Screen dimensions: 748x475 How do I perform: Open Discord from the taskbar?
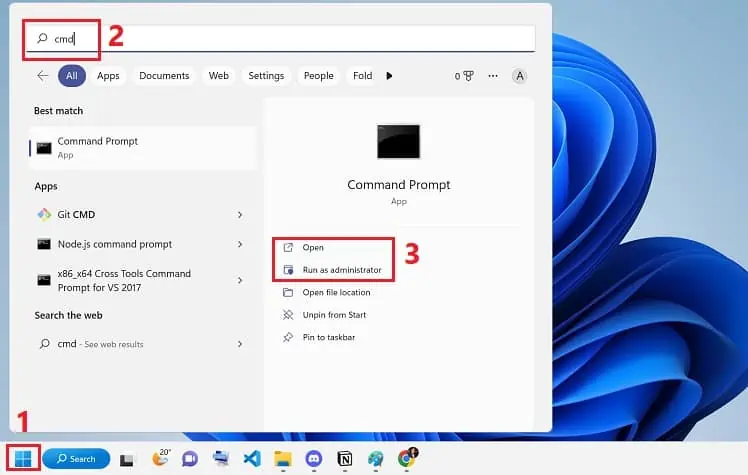tap(313, 458)
